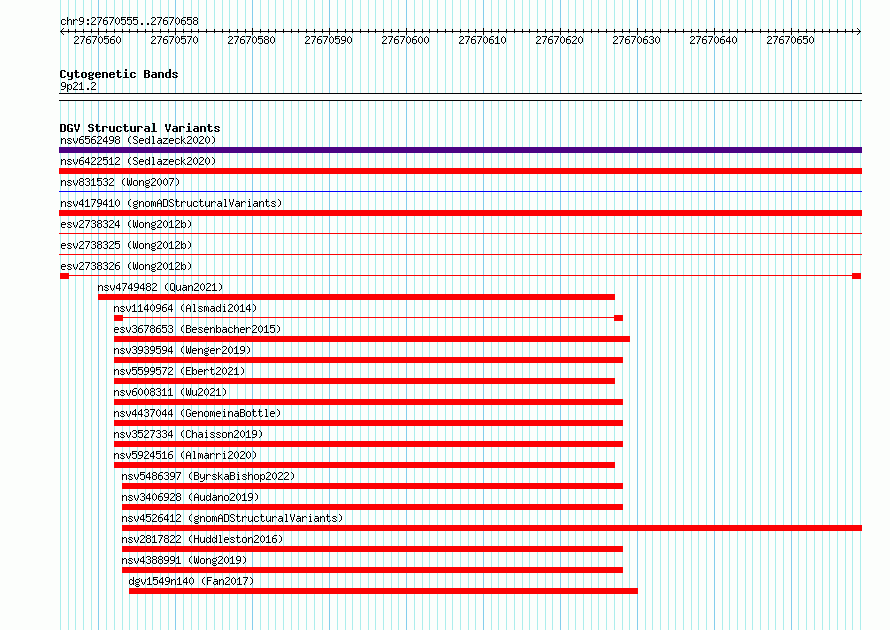Click the chr9:27670555..27670658 region label
Image resolution: width=890 pixels, height=630 pixels.
click(129, 22)
